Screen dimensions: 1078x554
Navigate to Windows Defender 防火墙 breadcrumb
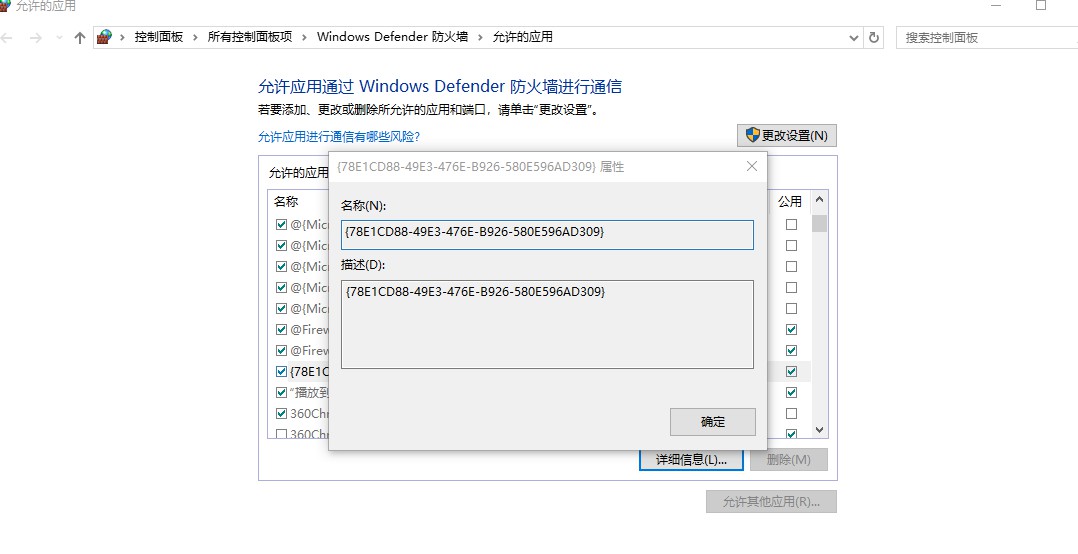click(x=392, y=37)
